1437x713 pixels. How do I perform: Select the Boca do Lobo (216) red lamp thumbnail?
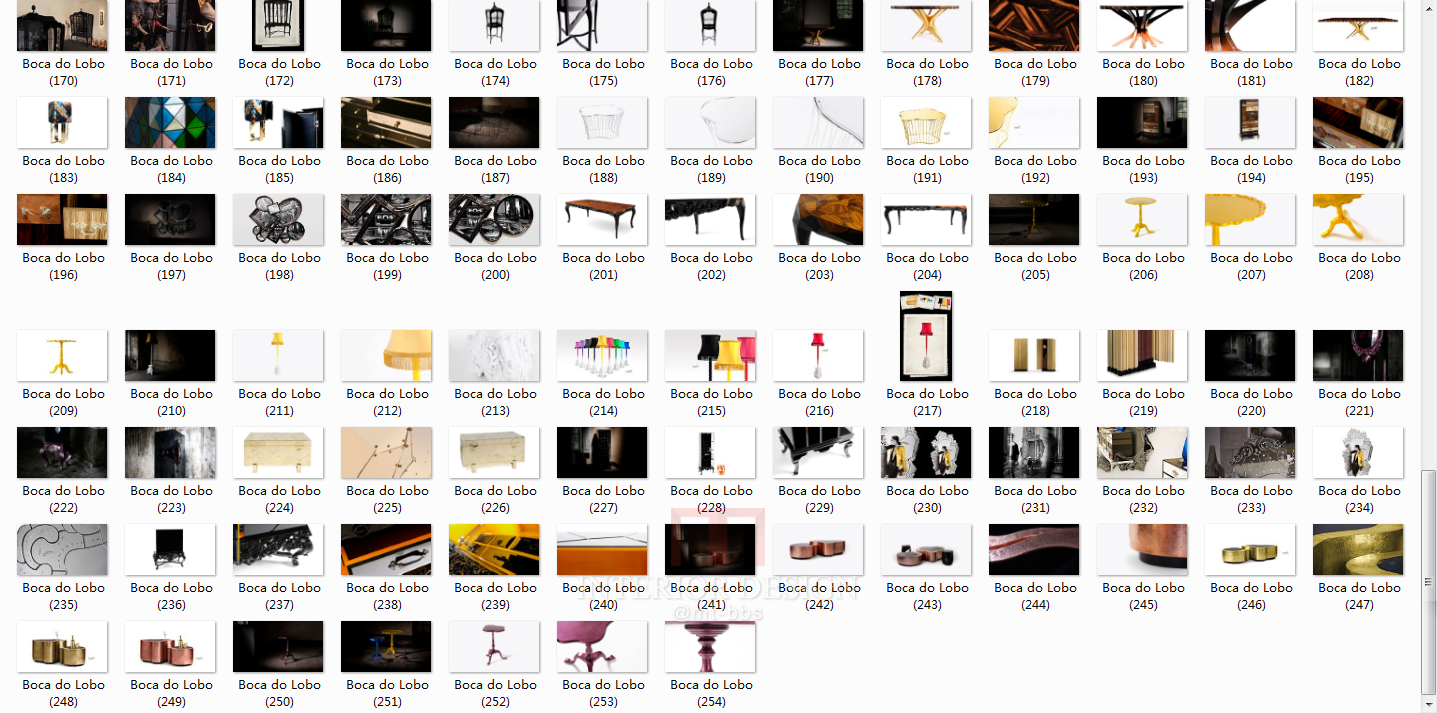coord(818,355)
